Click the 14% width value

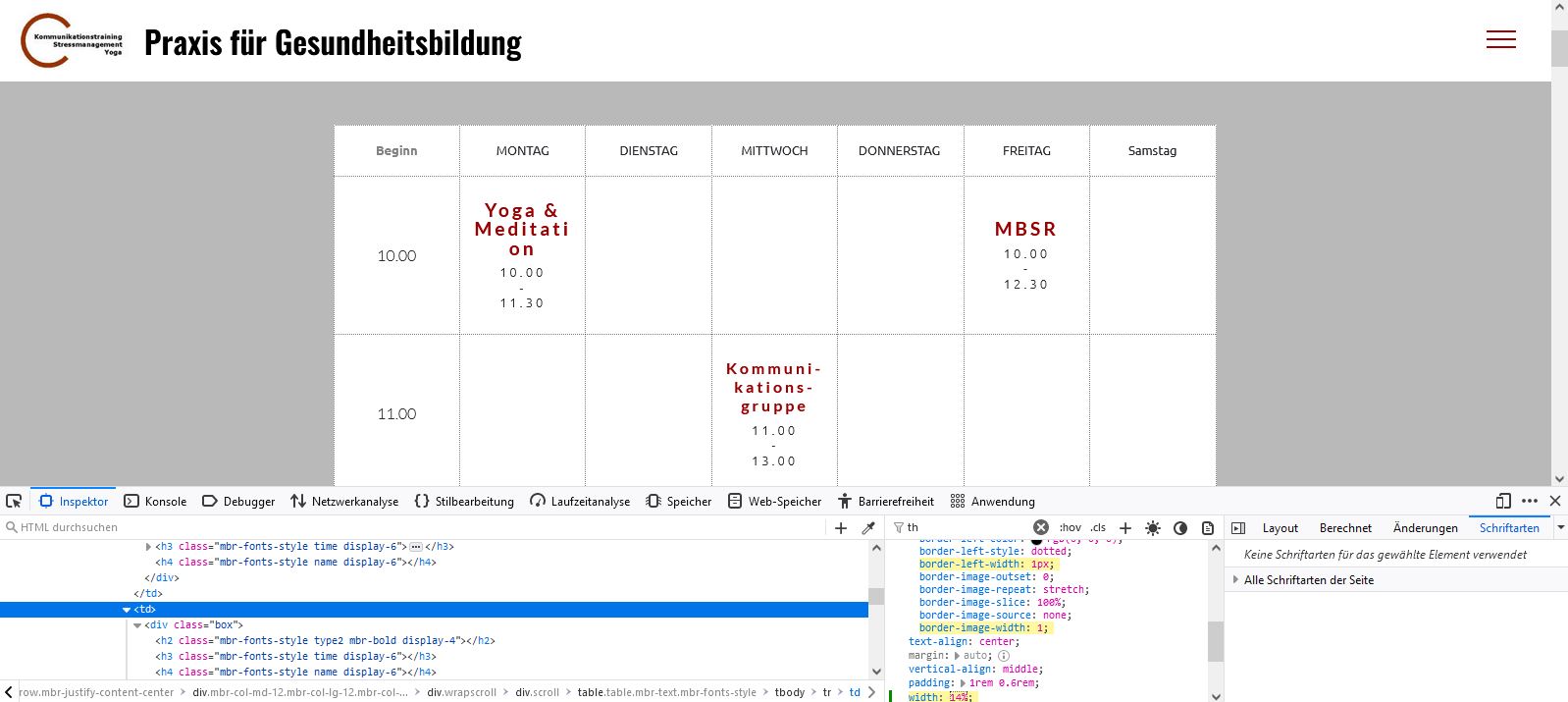pyautogui.click(x=959, y=696)
